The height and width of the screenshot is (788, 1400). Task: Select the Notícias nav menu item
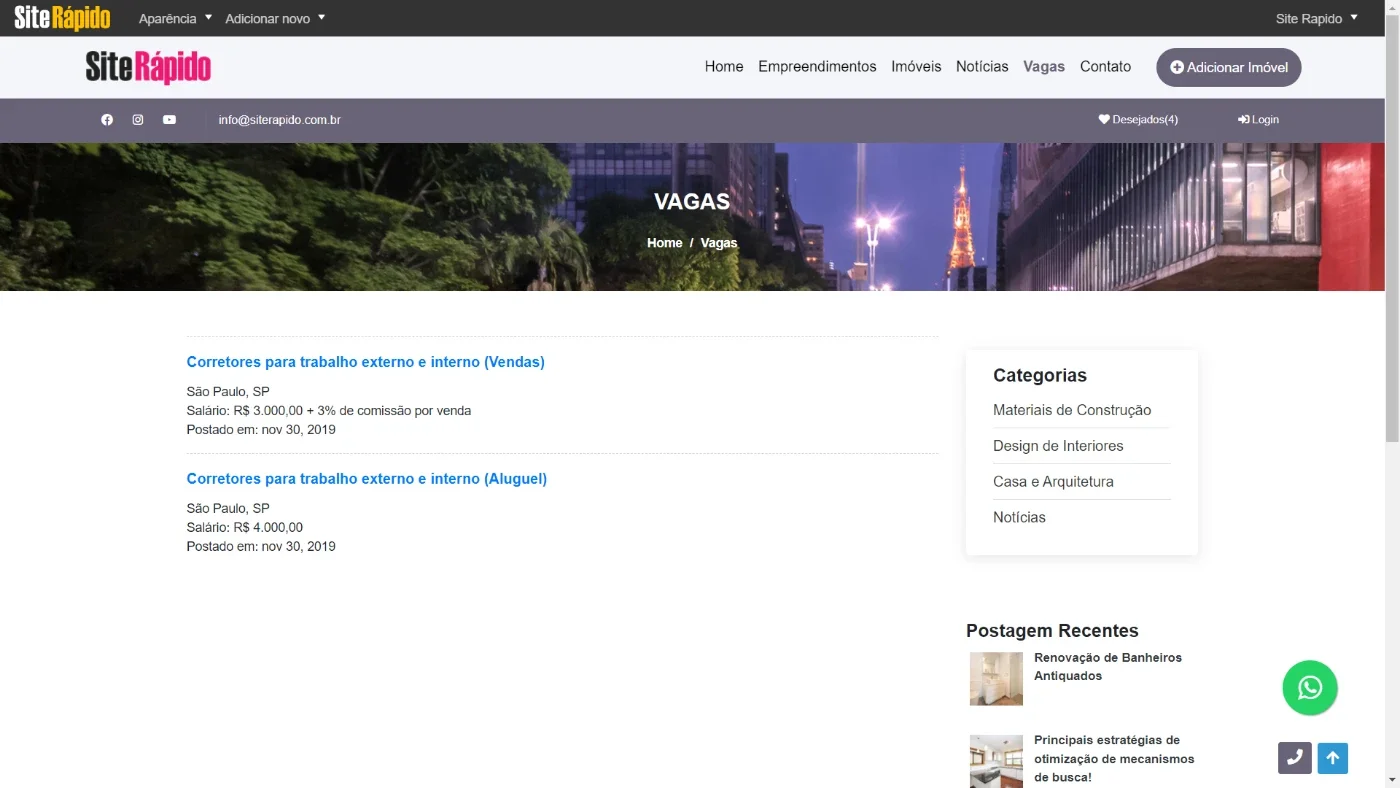(x=982, y=67)
